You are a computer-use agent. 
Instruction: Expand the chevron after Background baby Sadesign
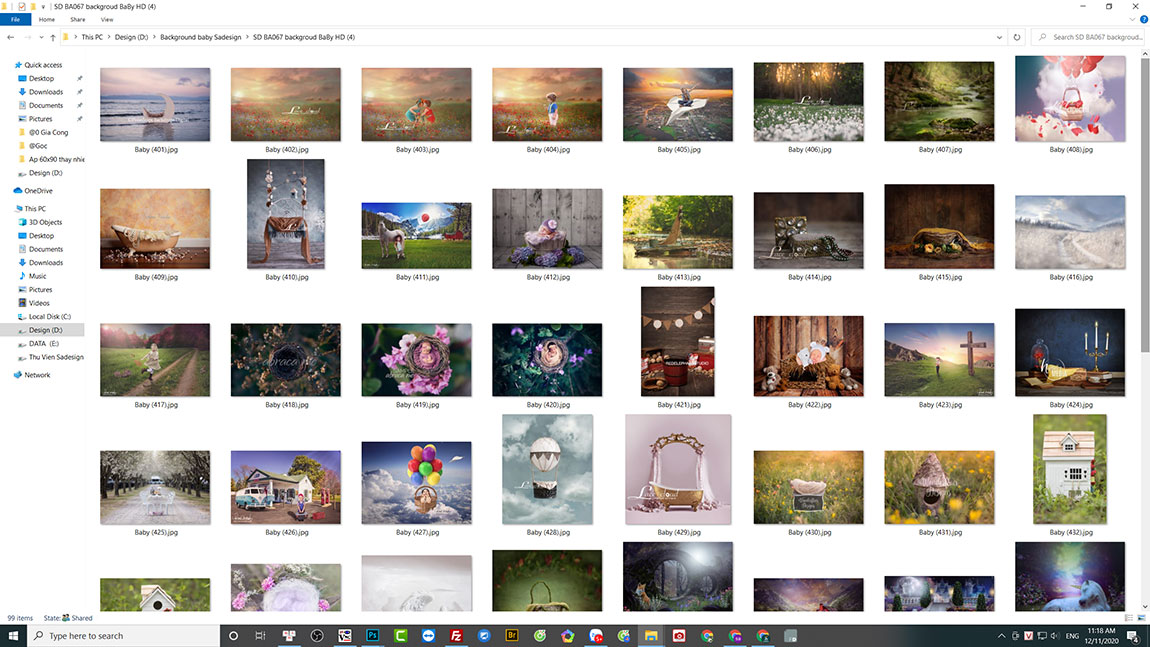(247, 37)
